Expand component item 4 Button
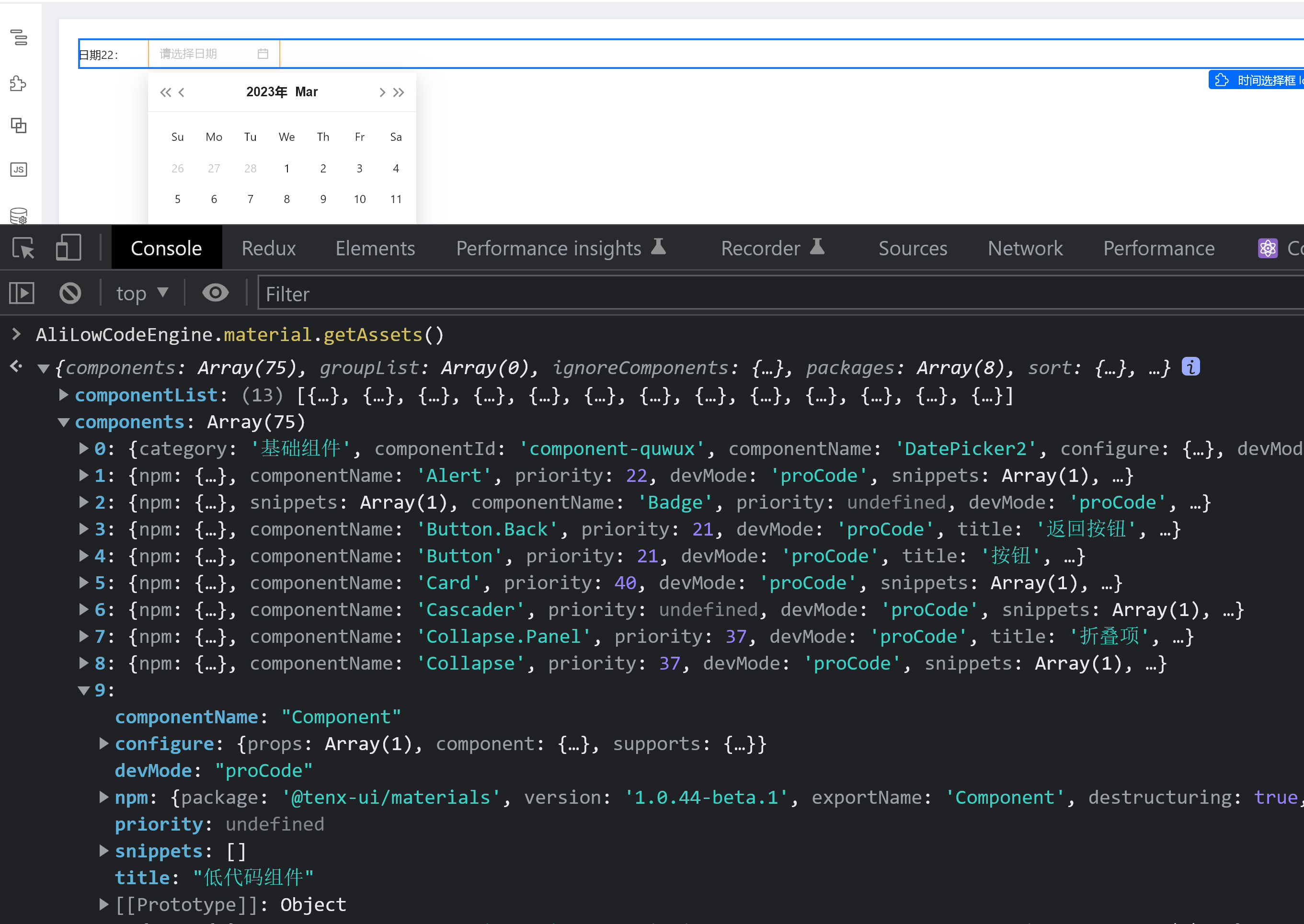1304x924 pixels. (84, 555)
